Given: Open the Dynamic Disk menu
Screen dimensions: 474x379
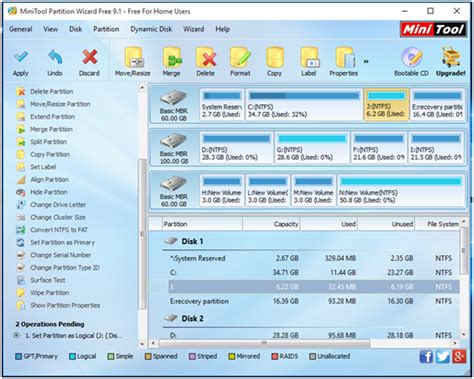Looking at the screenshot, I should (151, 29).
